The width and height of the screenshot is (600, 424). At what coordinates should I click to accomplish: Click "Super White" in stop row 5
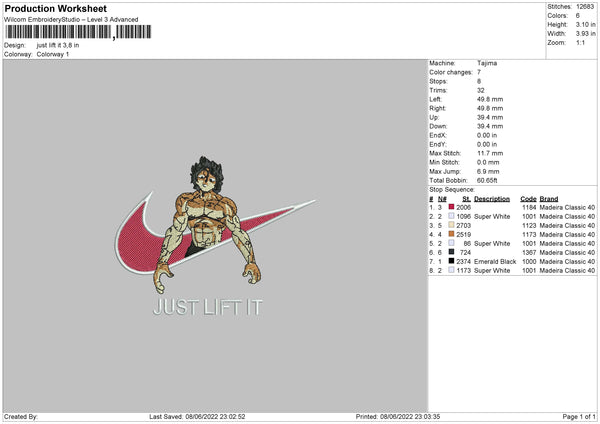click(492, 243)
